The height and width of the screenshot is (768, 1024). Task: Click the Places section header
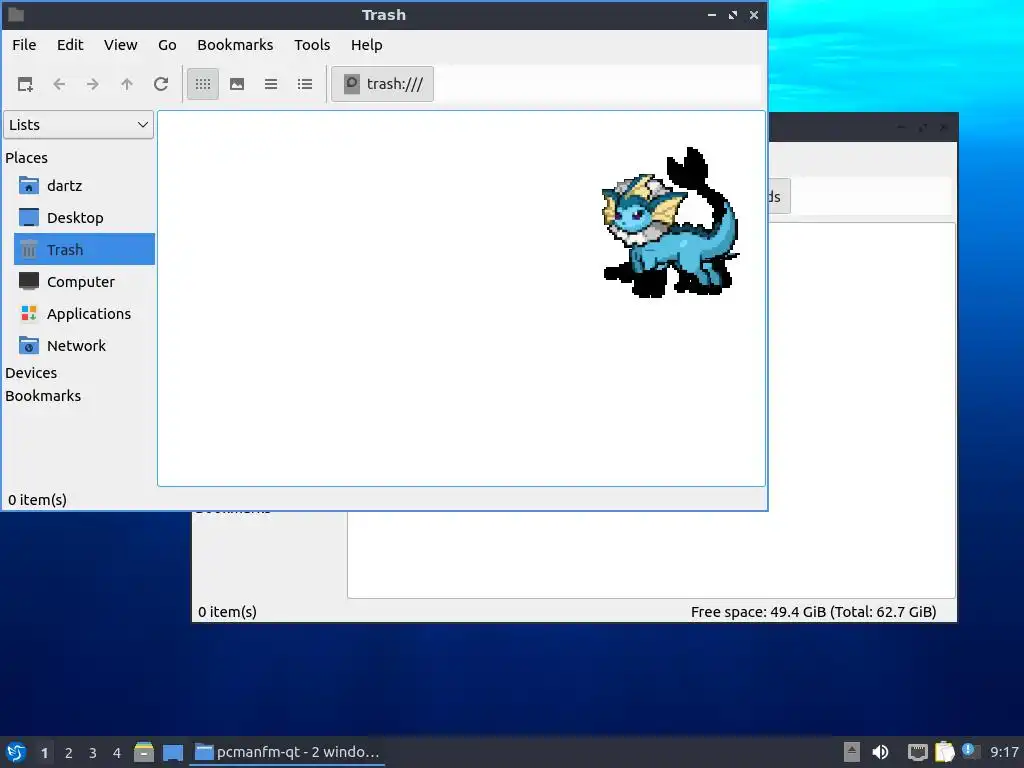click(x=27, y=158)
